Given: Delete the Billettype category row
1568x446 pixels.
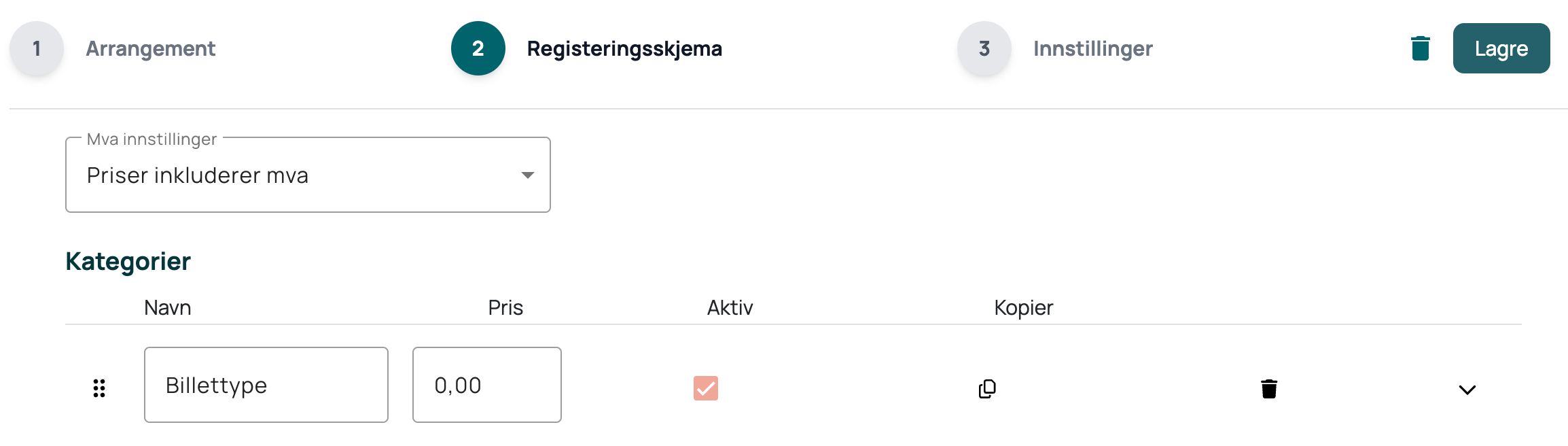Looking at the screenshot, I should pos(1269,388).
